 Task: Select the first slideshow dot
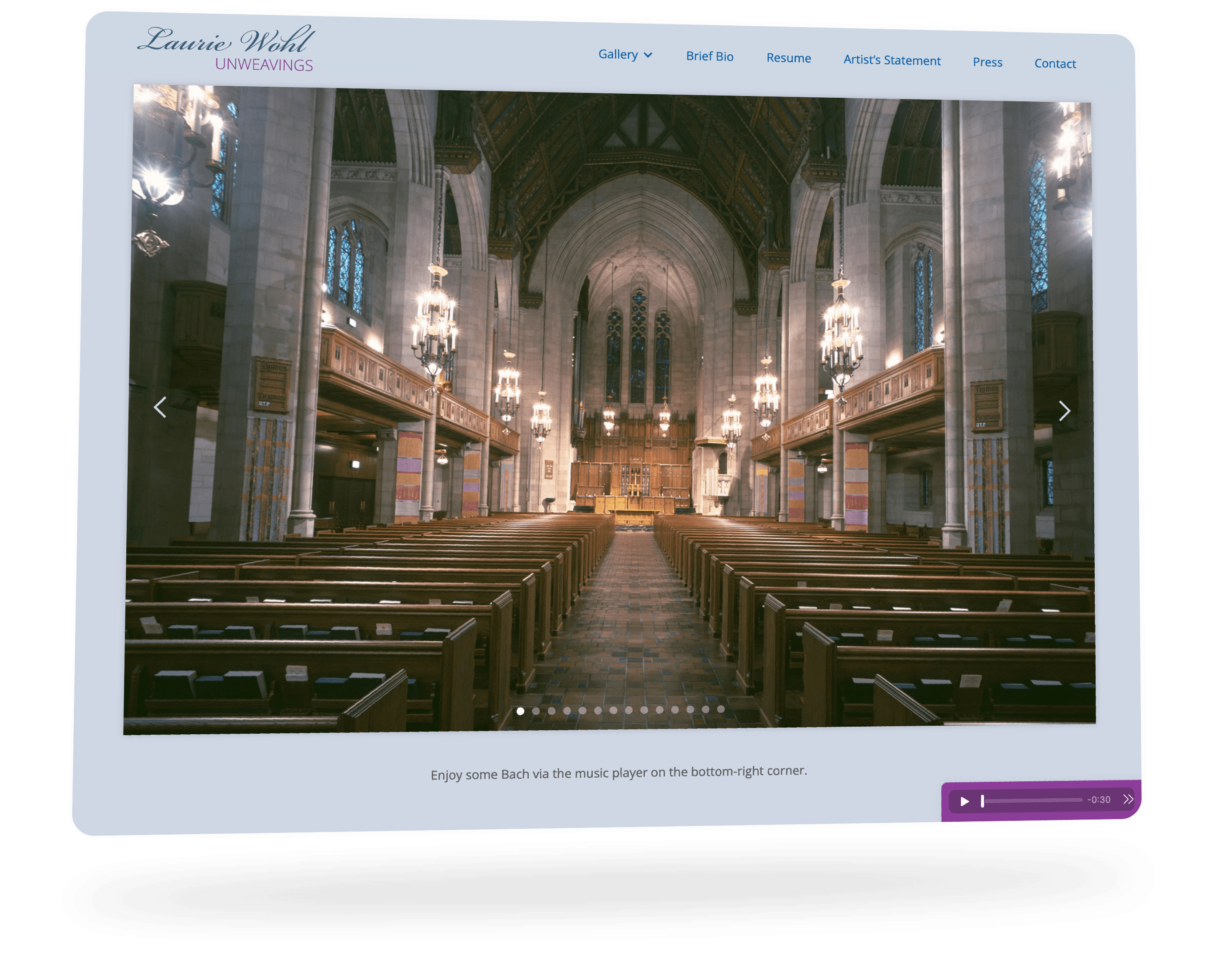pyautogui.click(x=520, y=711)
